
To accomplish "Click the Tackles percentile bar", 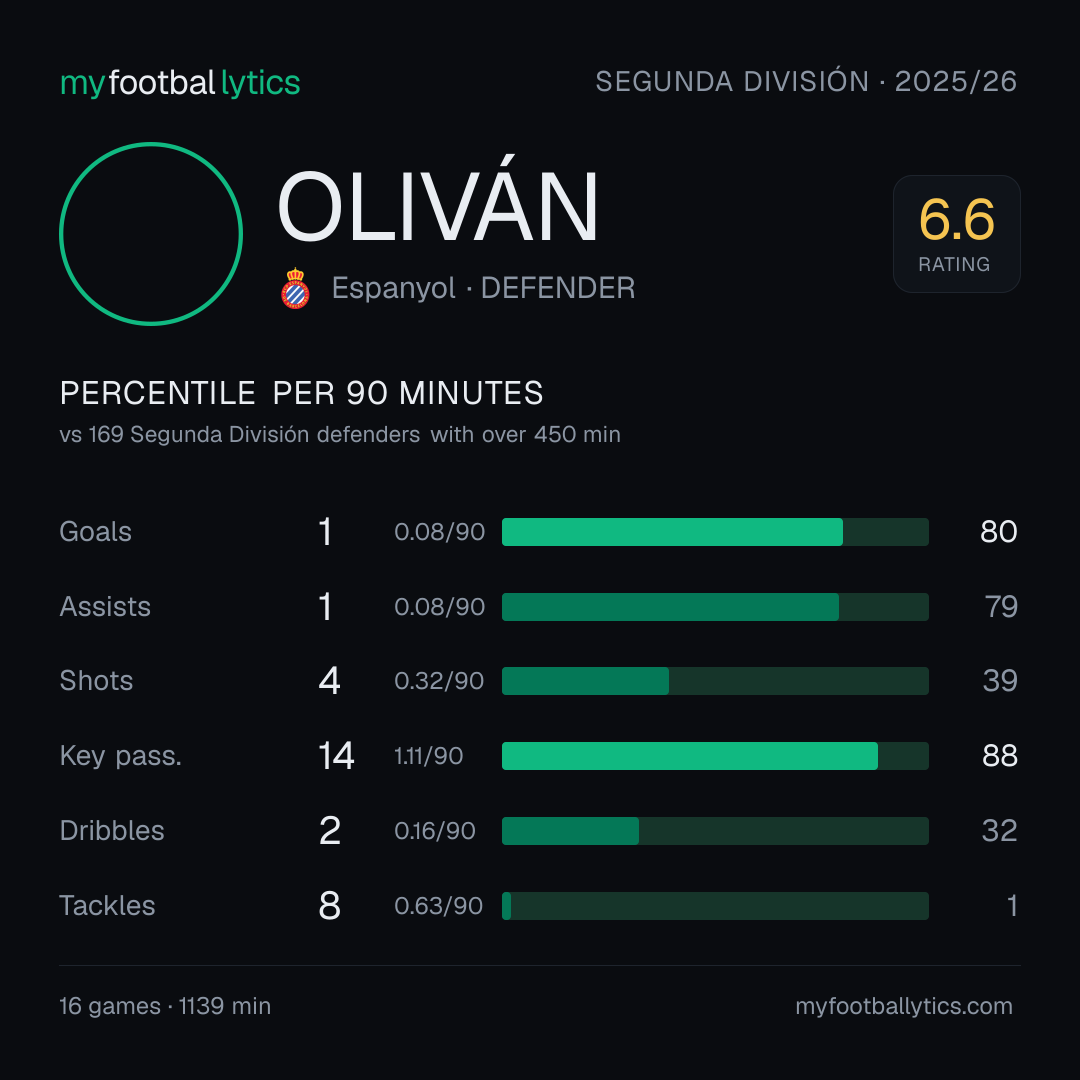I will tap(715, 906).
